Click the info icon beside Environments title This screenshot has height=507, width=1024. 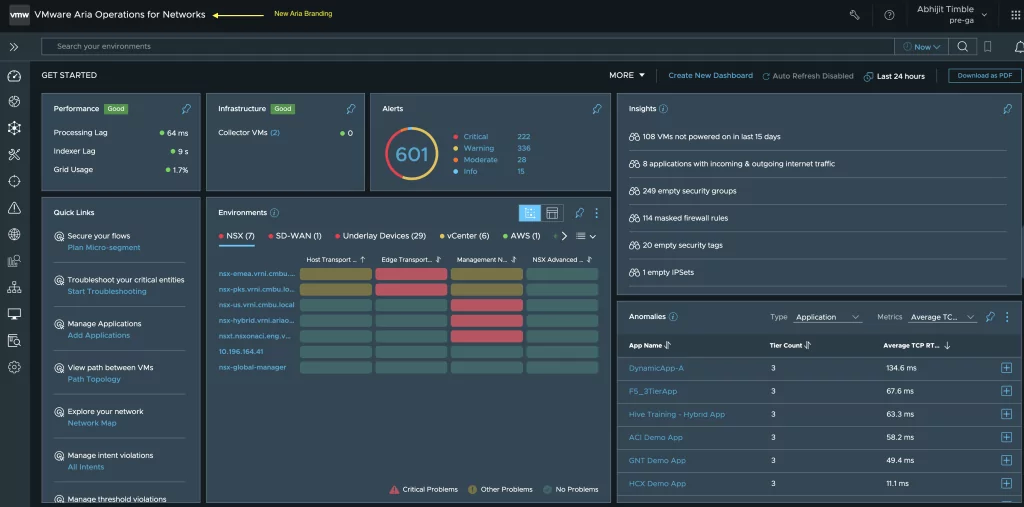pyautogui.click(x=274, y=213)
